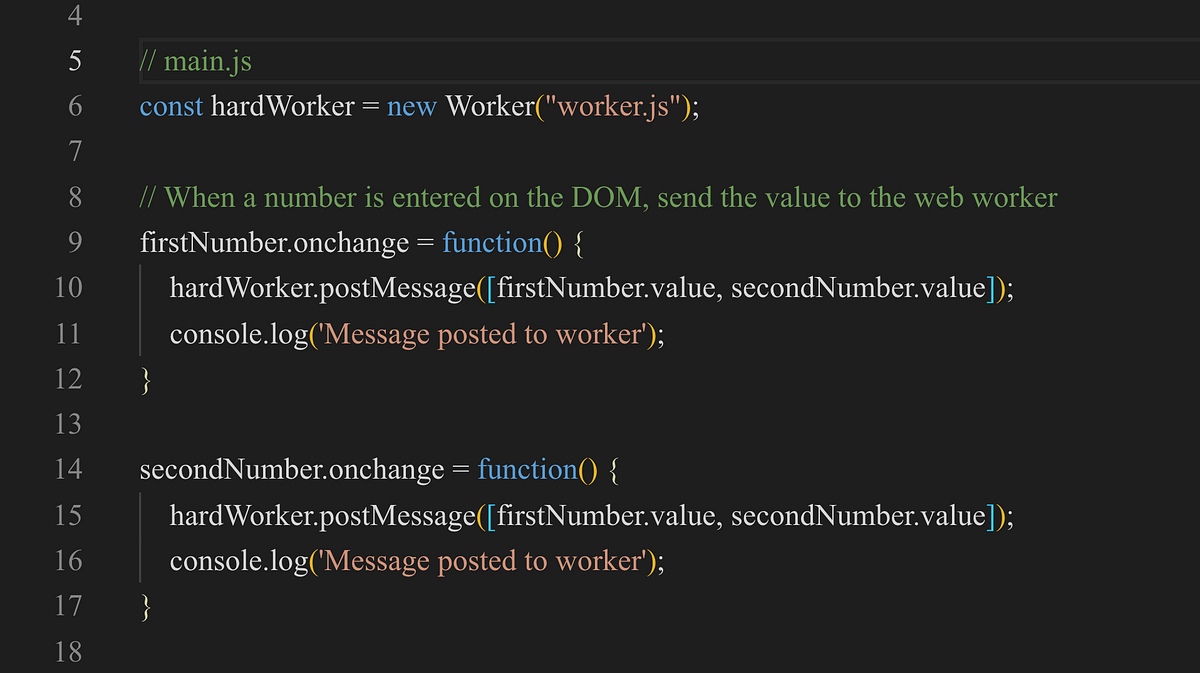1200x673 pixels.
Task: Click line number 17 in the gutter
Action: 68,606
